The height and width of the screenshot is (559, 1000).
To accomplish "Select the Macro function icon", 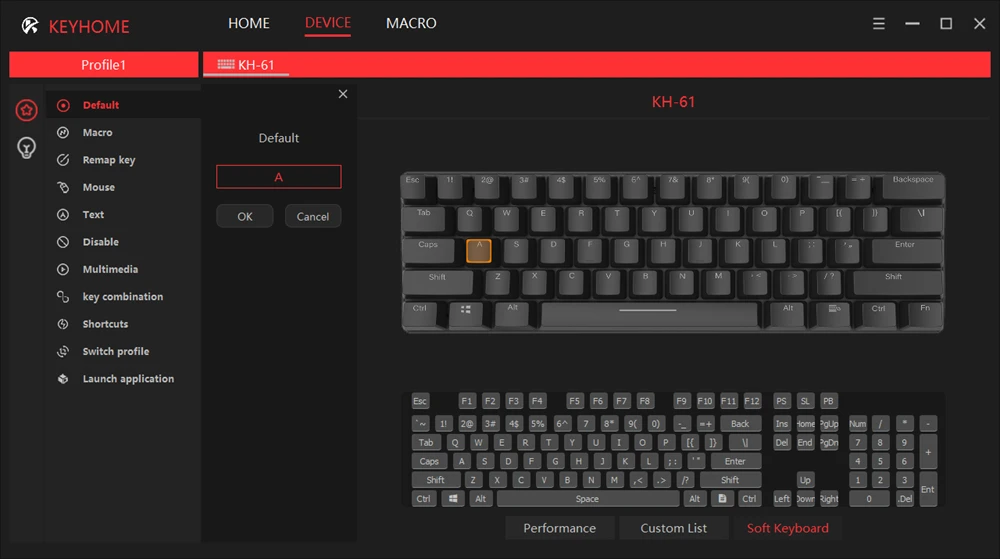I will coord(62,133).
